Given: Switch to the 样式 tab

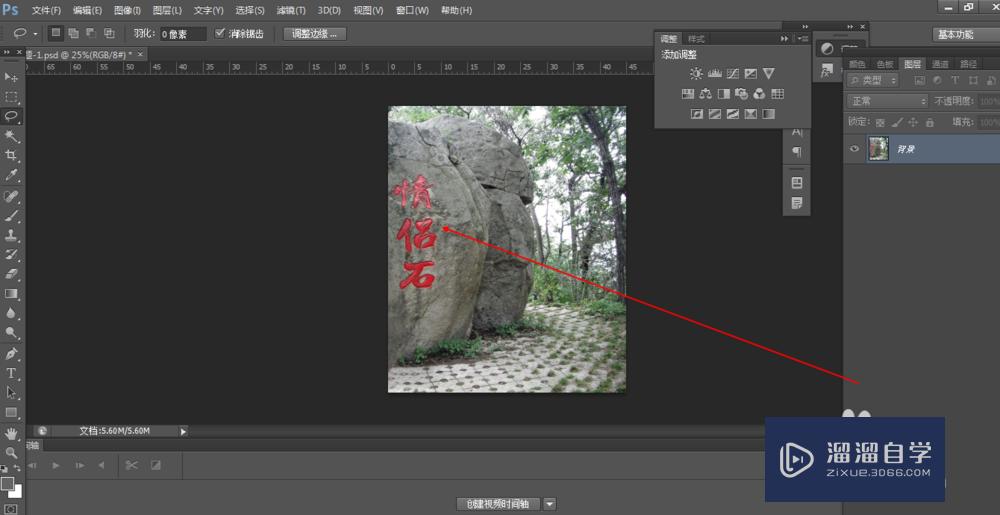Looking at the screenshot, I should [696, 39].
